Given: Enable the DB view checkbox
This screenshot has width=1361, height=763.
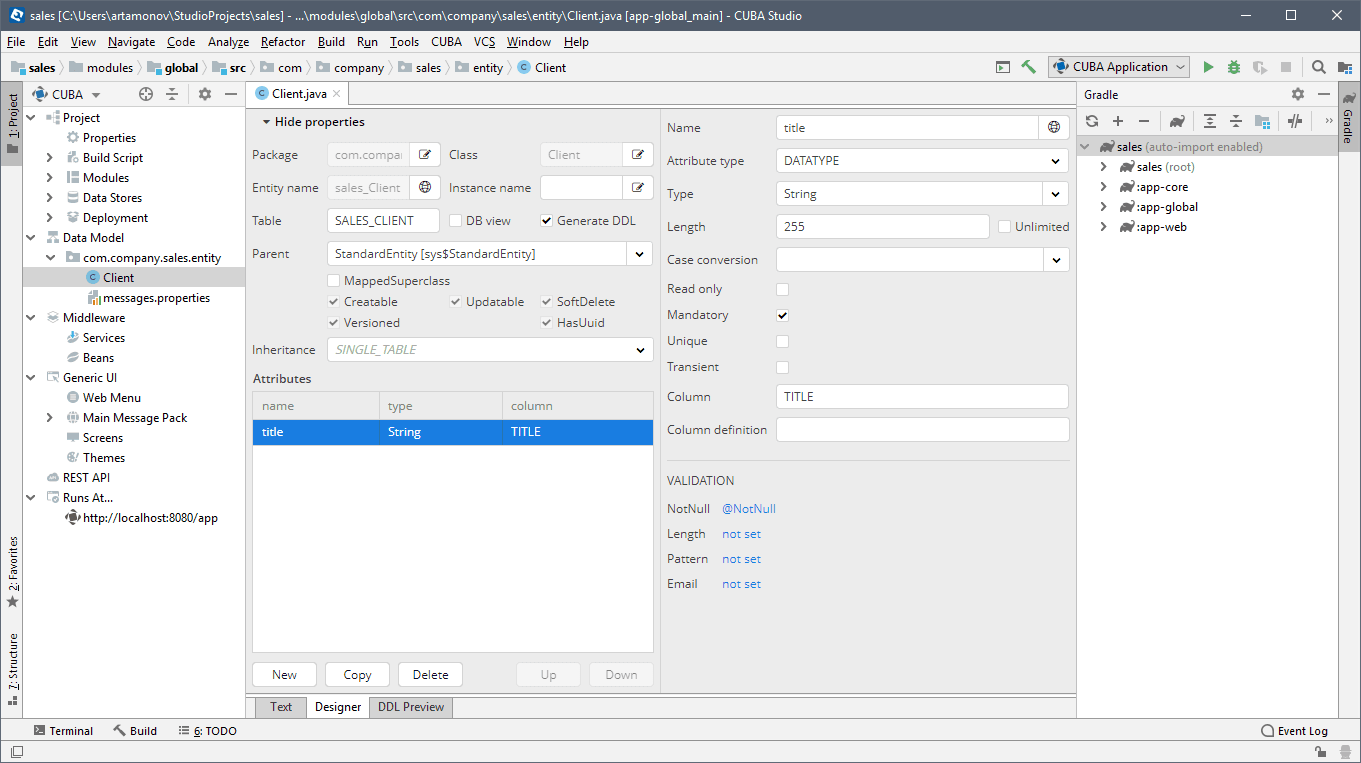Looking at the screenshot, I should 456,221.
